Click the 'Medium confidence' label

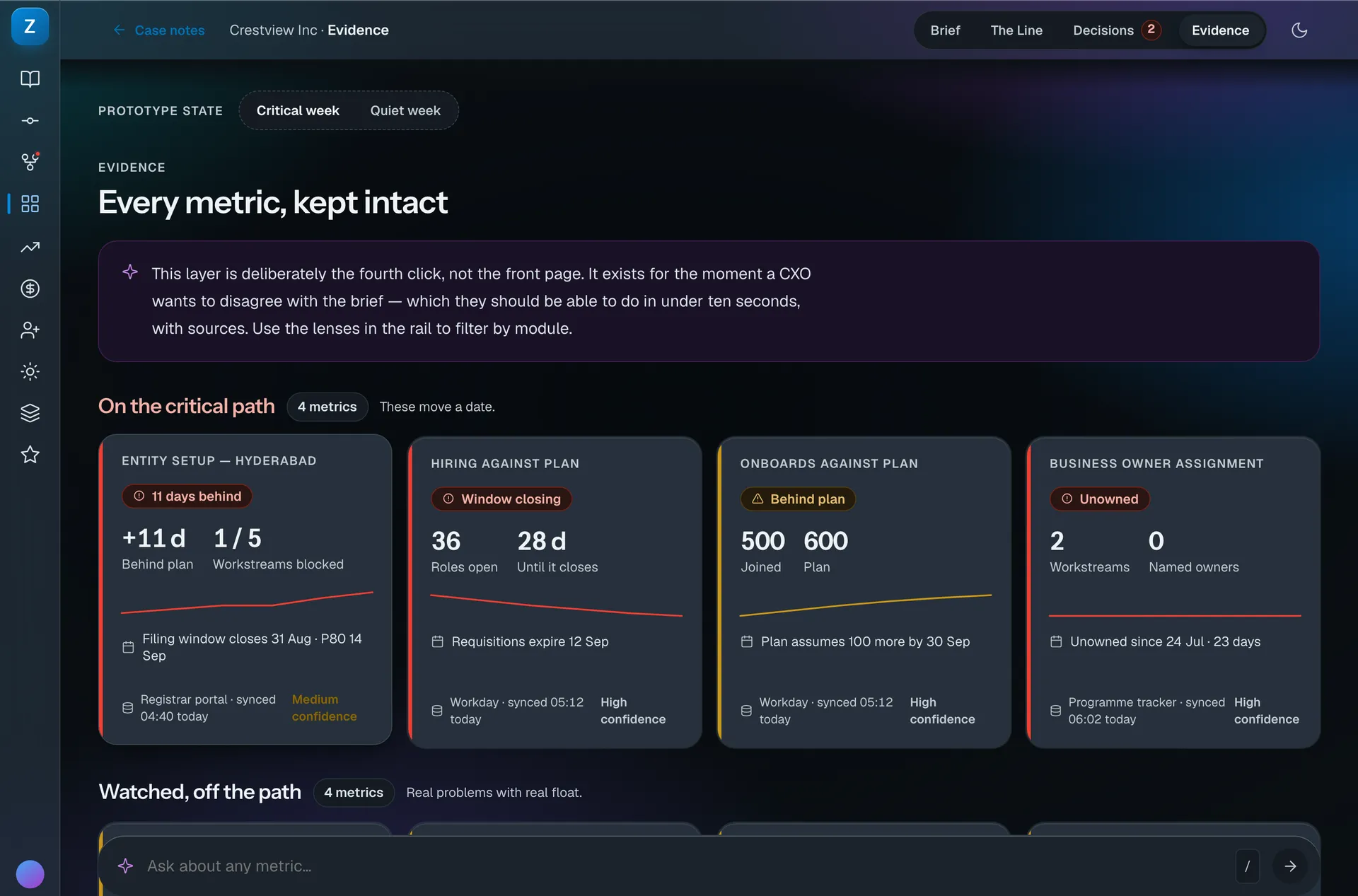325,708
